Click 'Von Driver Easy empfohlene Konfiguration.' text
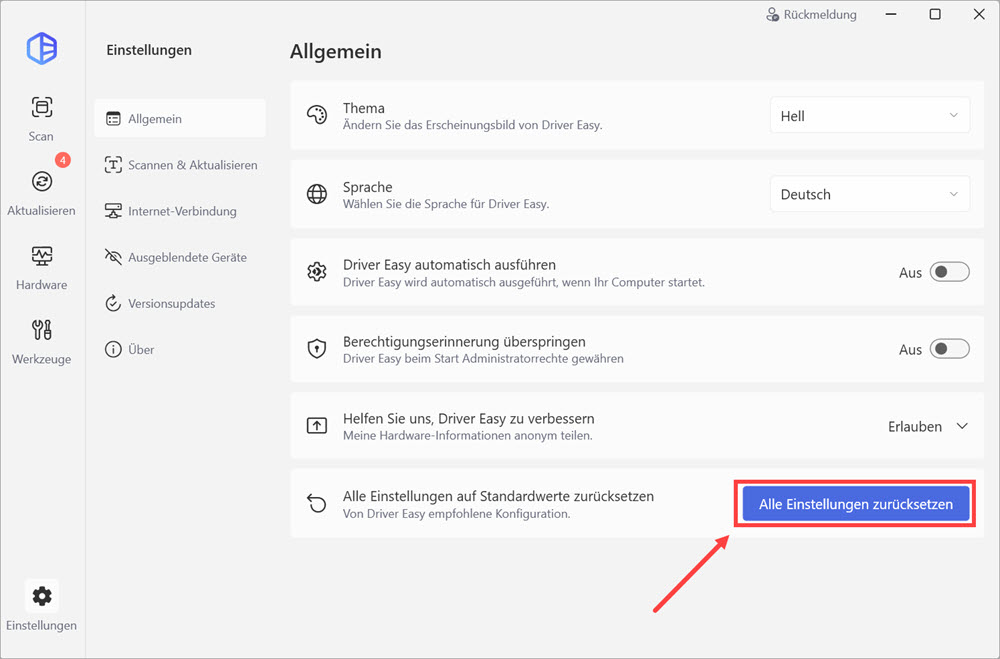1000x659 pixels. pos(457,514)
